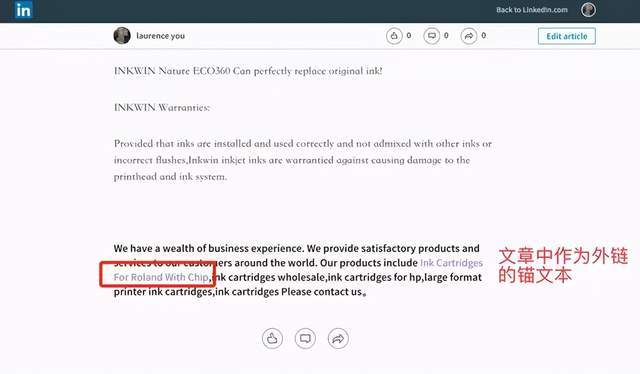Open laurence you author name
Viewport: 640px width, 374px height.
[x=160, y=36]
